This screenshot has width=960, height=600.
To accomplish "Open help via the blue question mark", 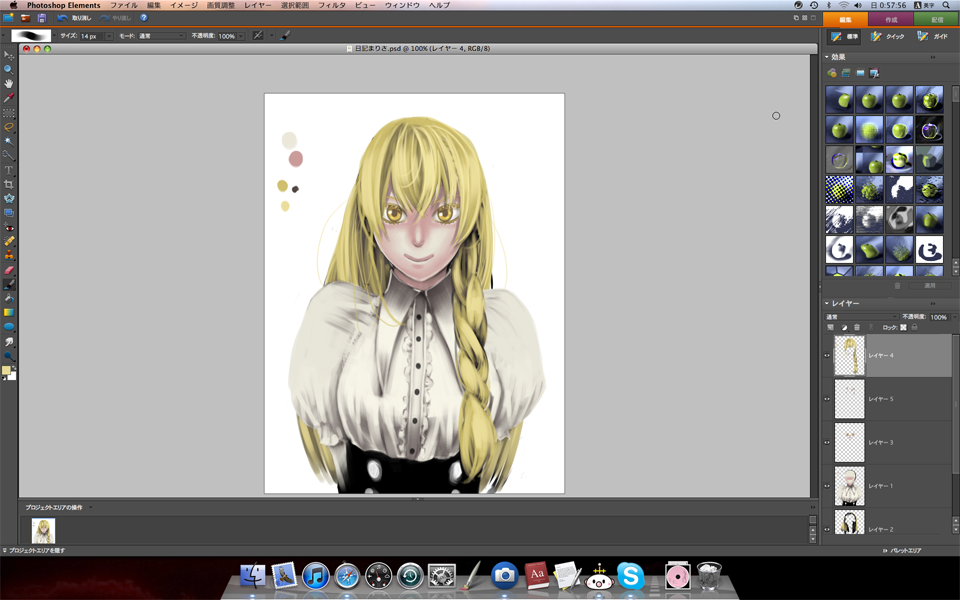I will point(144,18).
